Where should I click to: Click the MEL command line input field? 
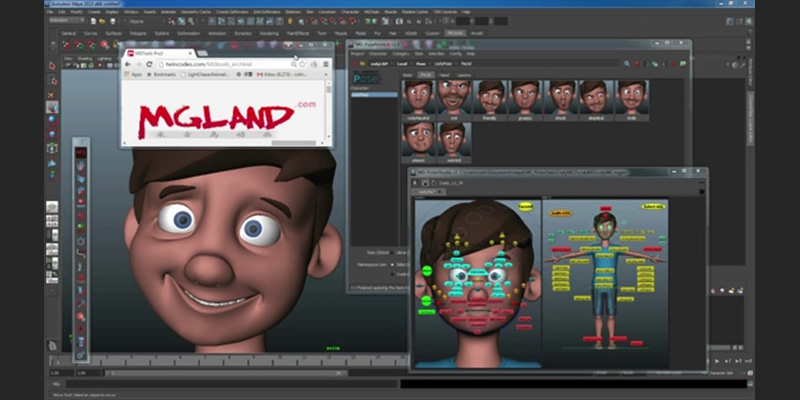point(232,384)
